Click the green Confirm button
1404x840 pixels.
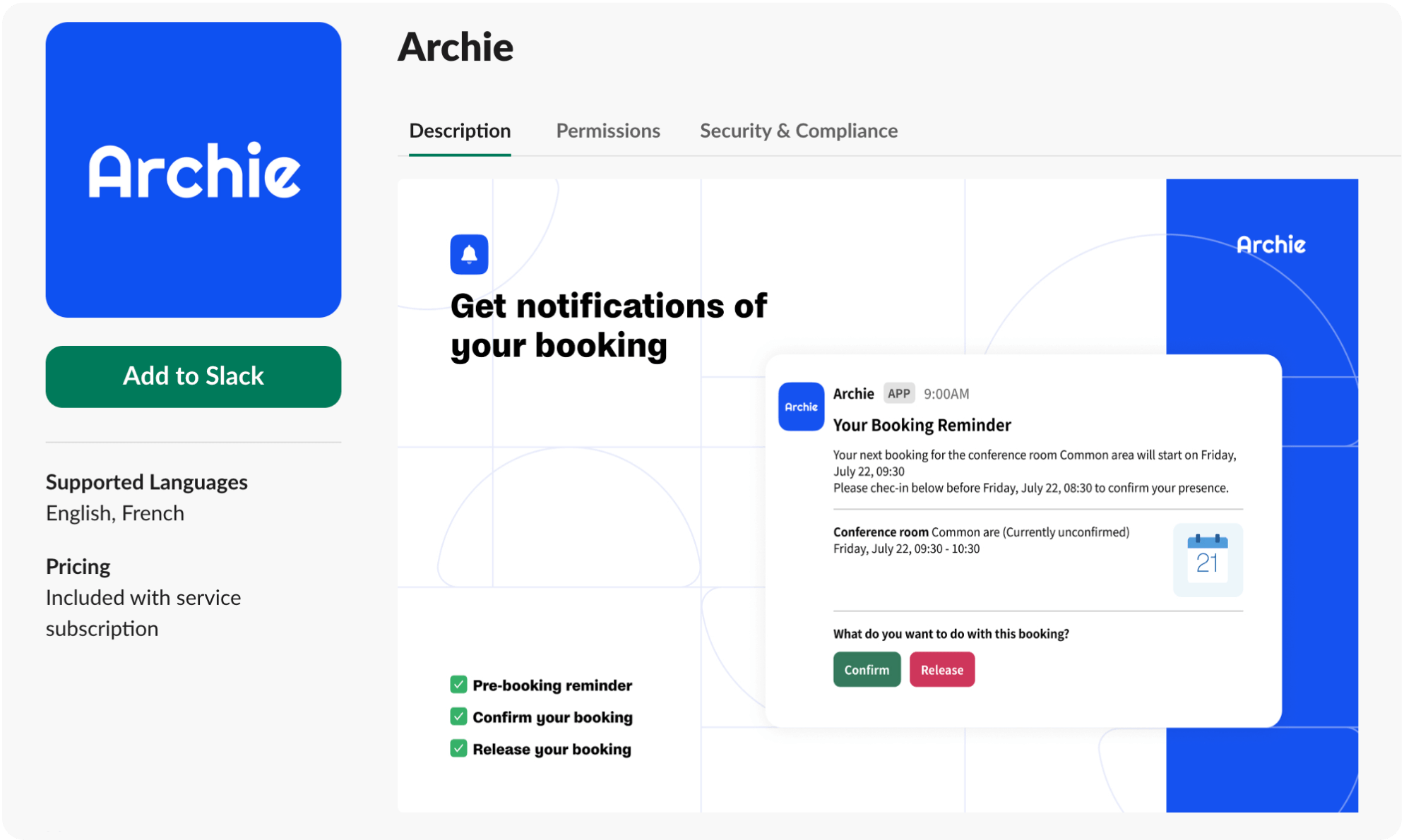pyautogui.click(x=866, y=669)
